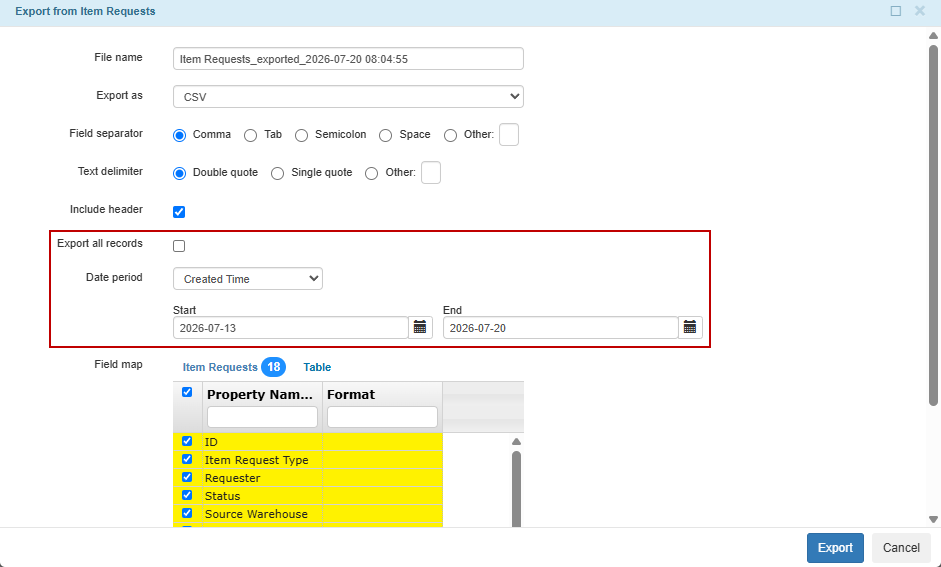Click the field map scrollbar up arrow
Screen dimensions: 941x567
(516, 442)
